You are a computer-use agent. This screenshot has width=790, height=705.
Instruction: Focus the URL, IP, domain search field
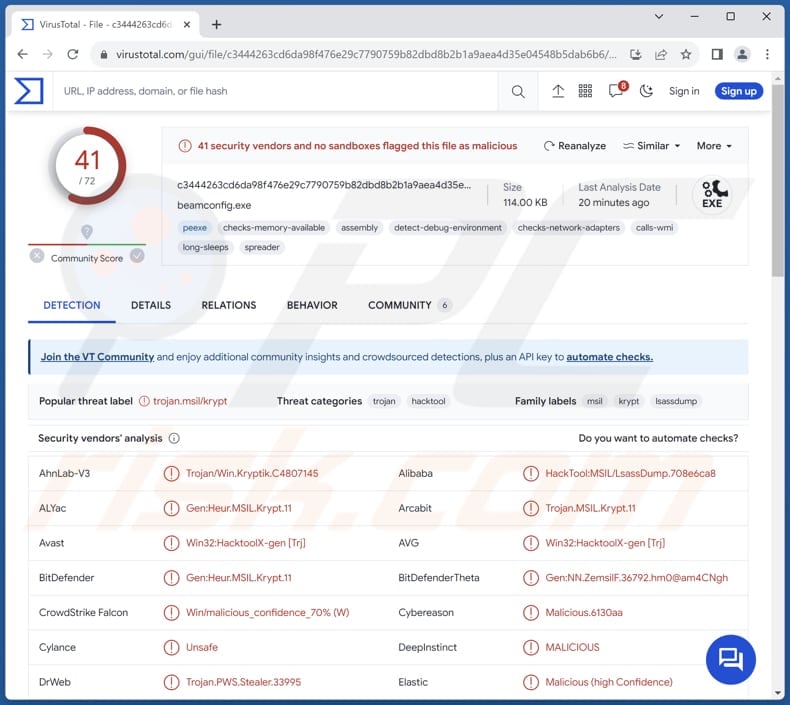click(276, 91)
